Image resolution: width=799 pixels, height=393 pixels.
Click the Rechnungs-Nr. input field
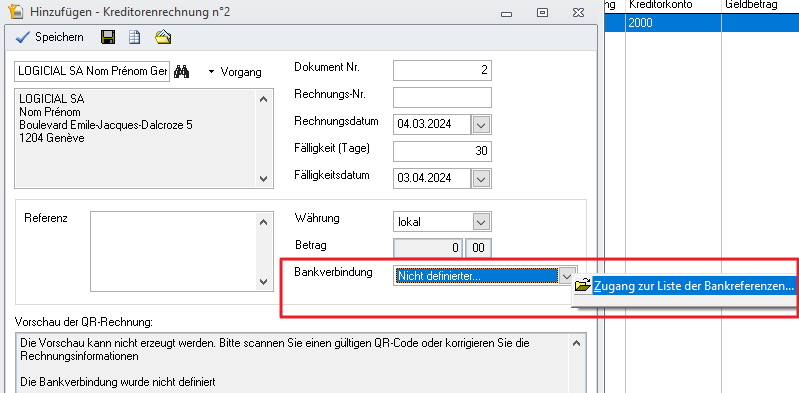pyautogui.click(x=442, y=97)
